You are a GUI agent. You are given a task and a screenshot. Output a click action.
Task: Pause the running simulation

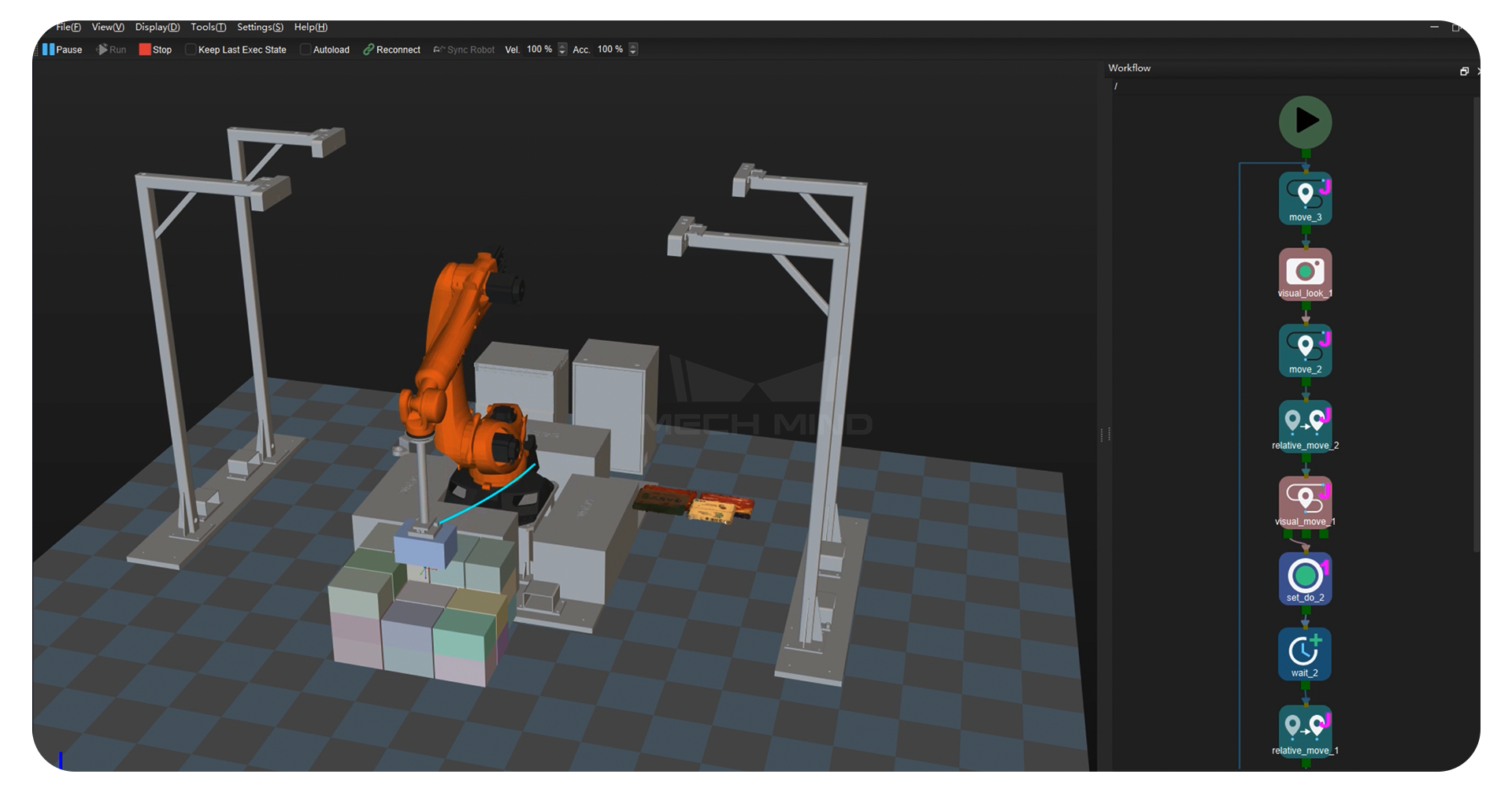pyautogui.click(x=61, y=49)
